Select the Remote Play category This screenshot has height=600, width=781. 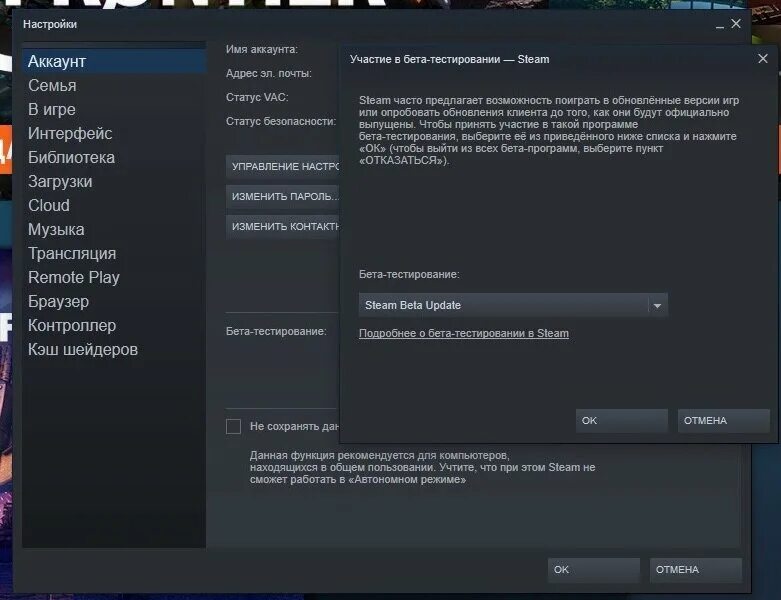(x=114, y=277)
